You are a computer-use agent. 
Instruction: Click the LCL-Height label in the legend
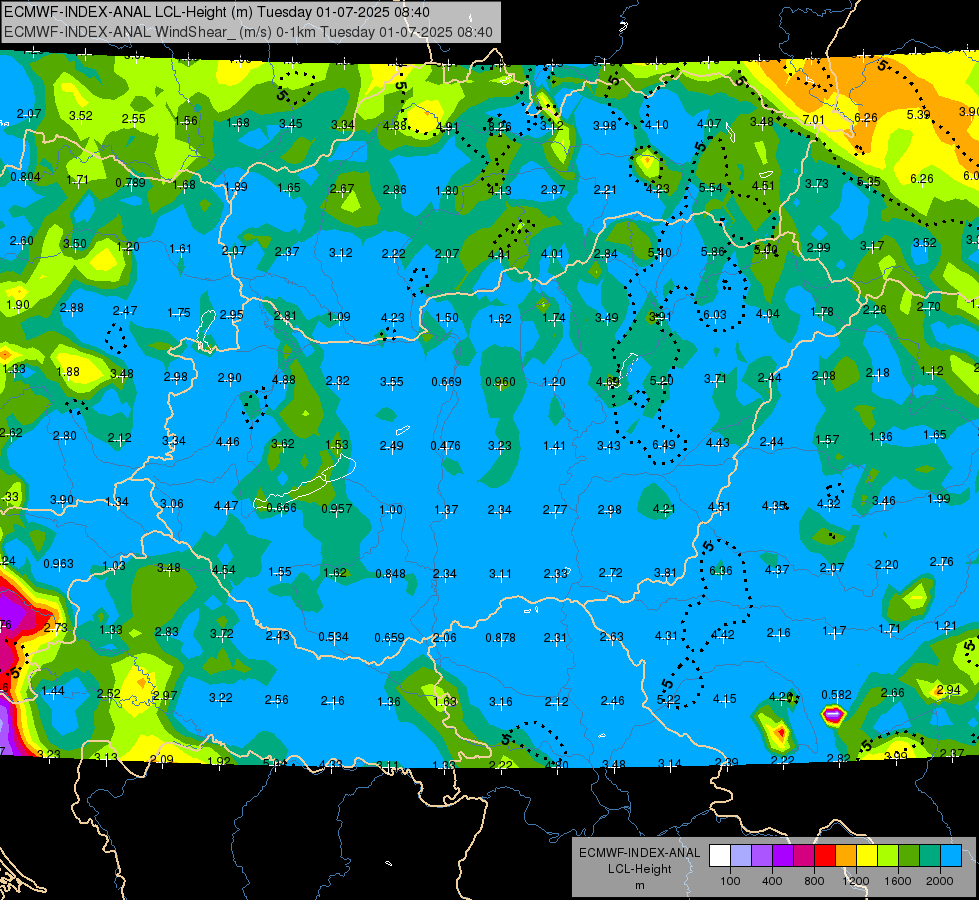click(x=639, y=869)
